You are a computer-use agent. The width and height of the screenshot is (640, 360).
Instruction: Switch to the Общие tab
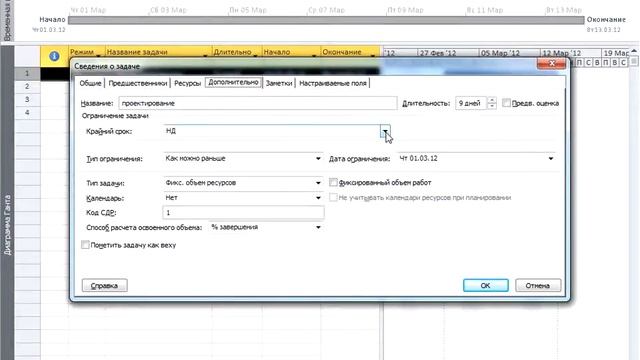90,83
